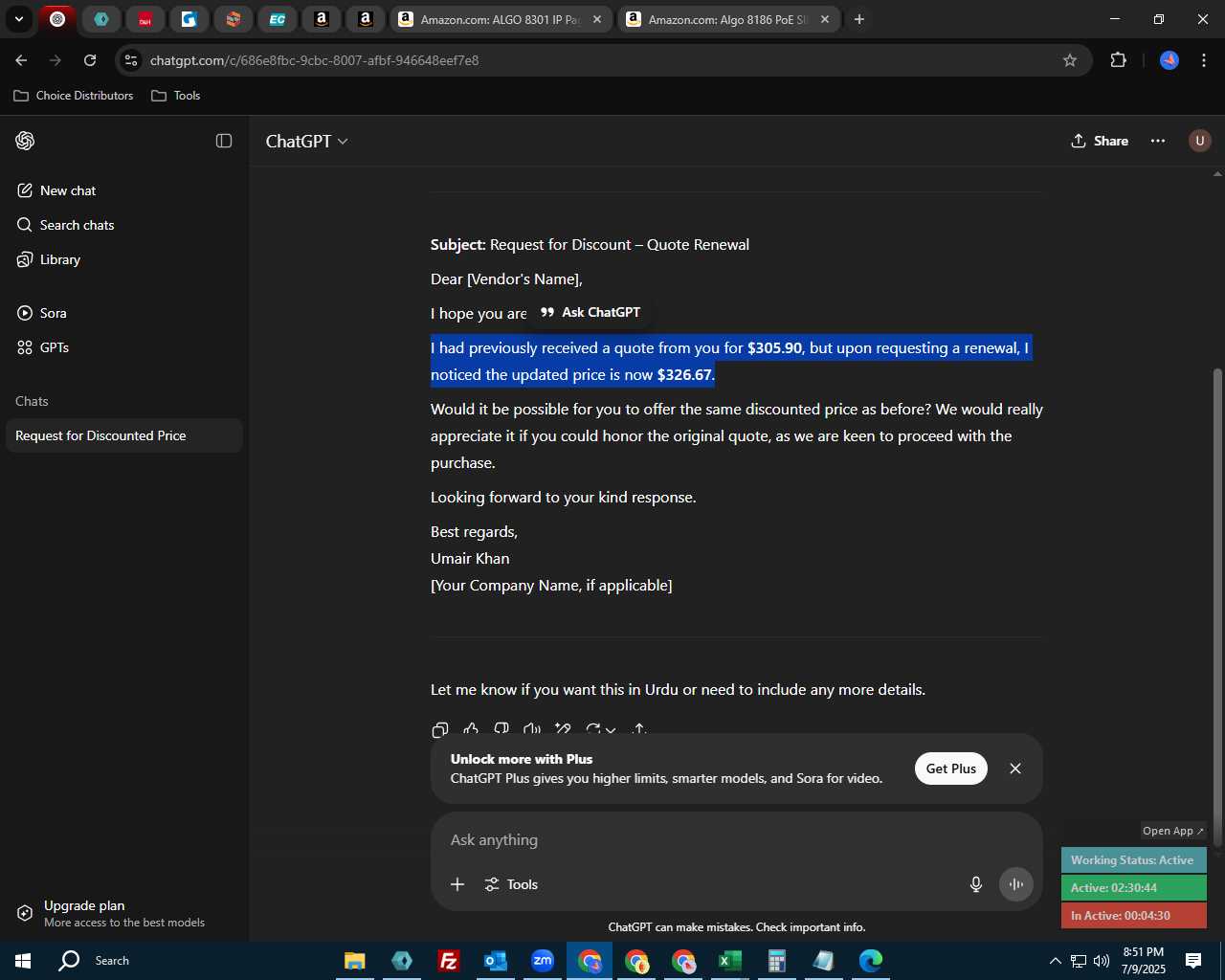Open Chrome's three-dot menu

pyautogui.click(x=1204, y=60)
